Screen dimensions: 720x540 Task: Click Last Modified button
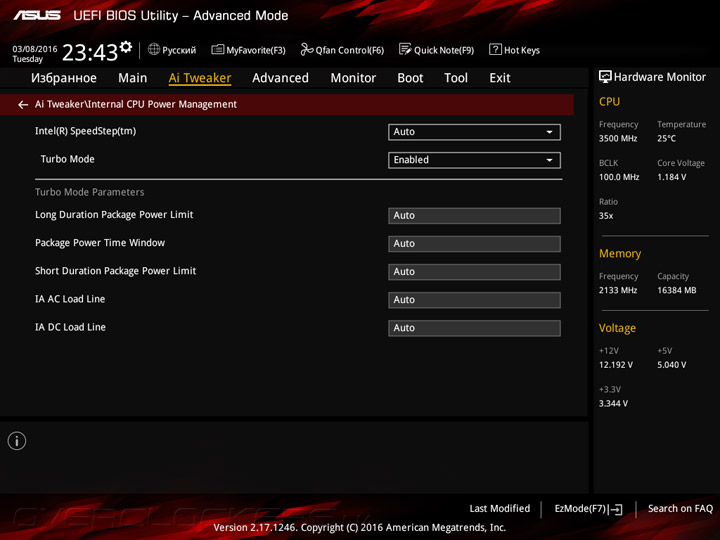[500, 509]
